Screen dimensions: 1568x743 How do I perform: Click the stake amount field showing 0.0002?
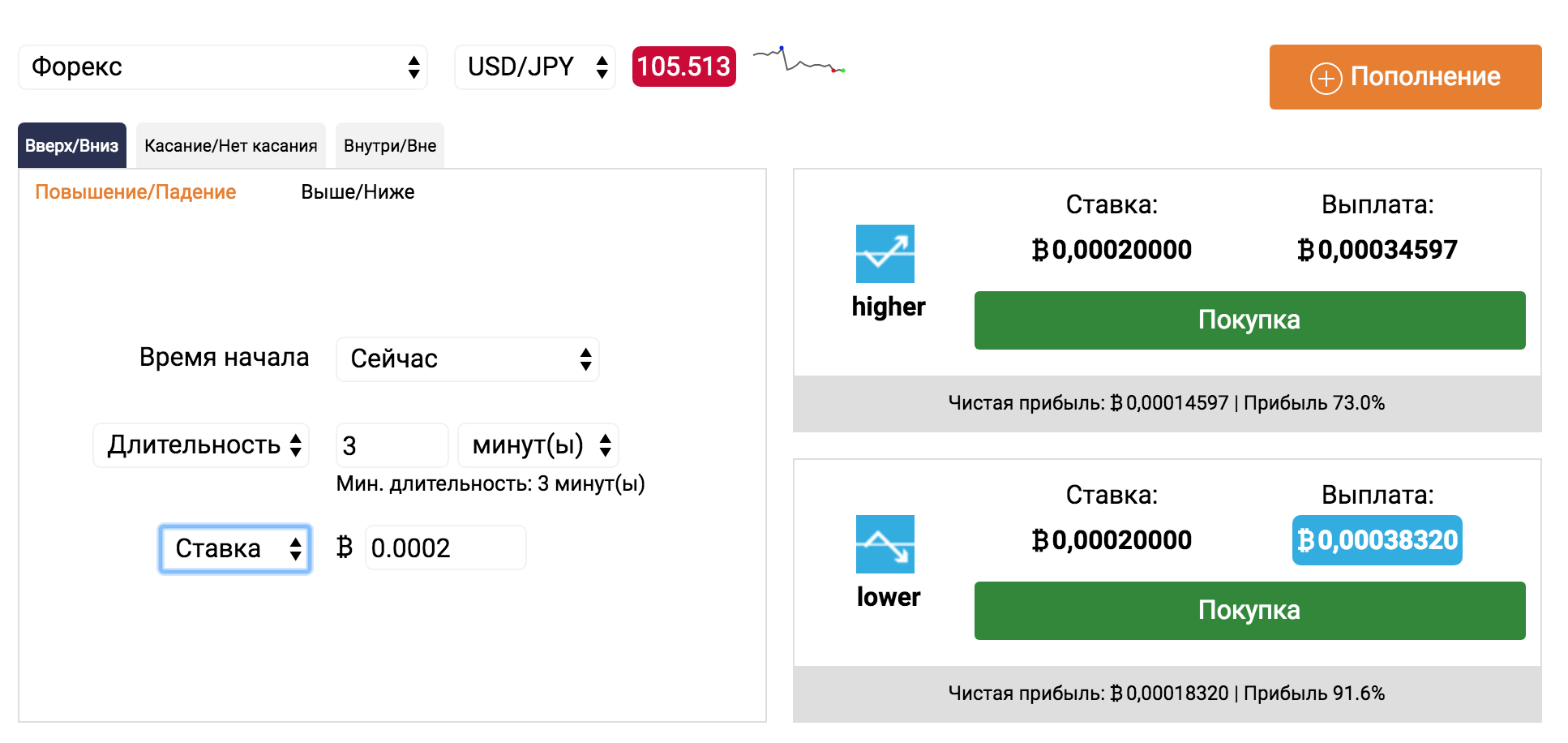click(445, 548)
